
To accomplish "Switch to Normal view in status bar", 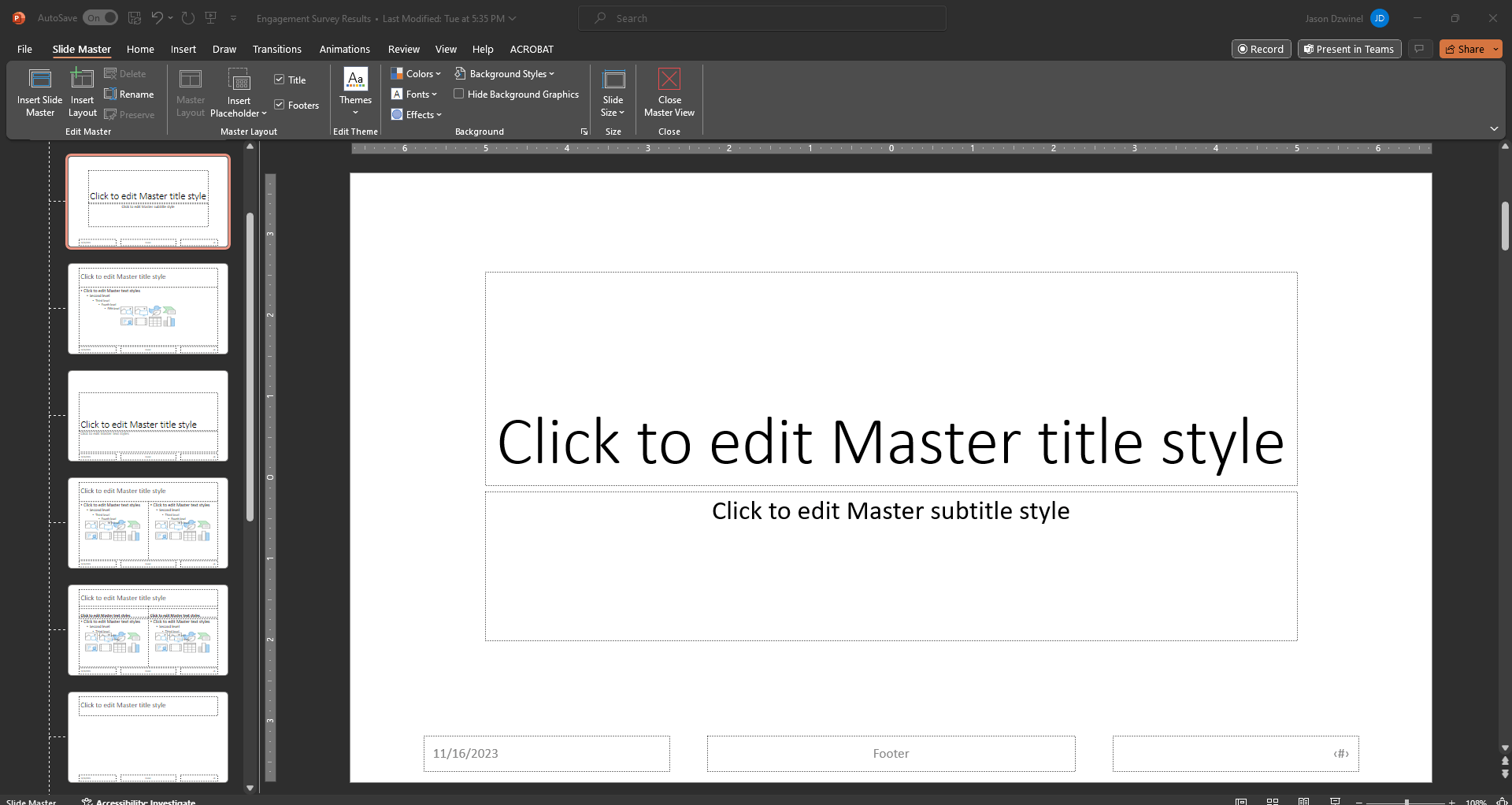I will [1241, 801].
